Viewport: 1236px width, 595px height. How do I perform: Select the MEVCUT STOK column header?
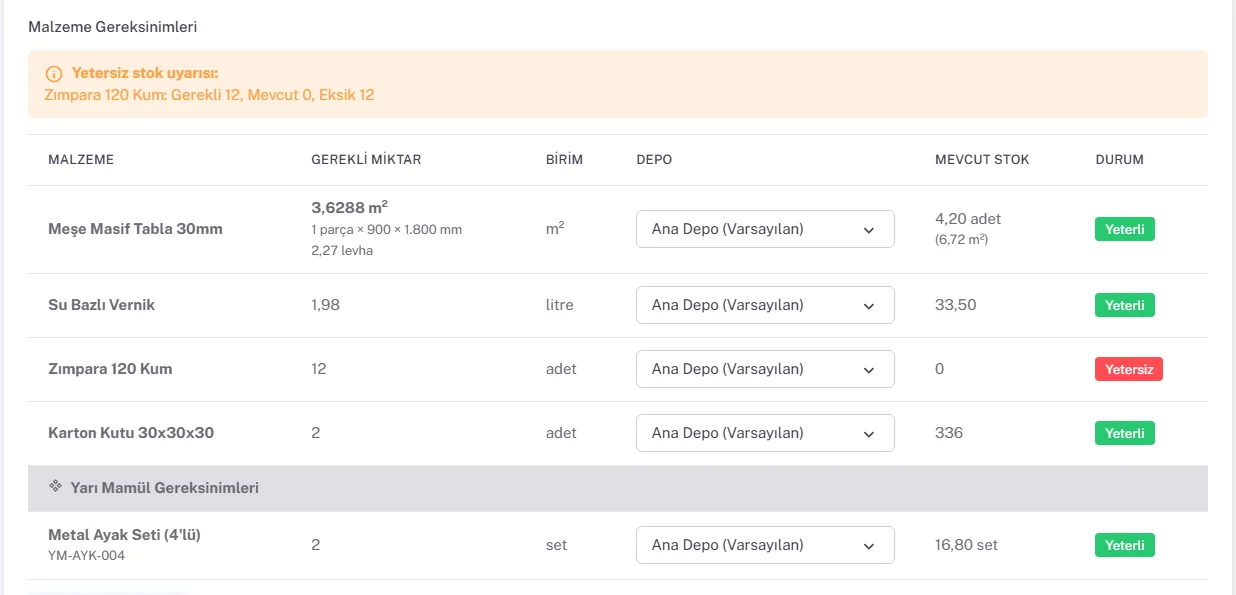[982, 160]
